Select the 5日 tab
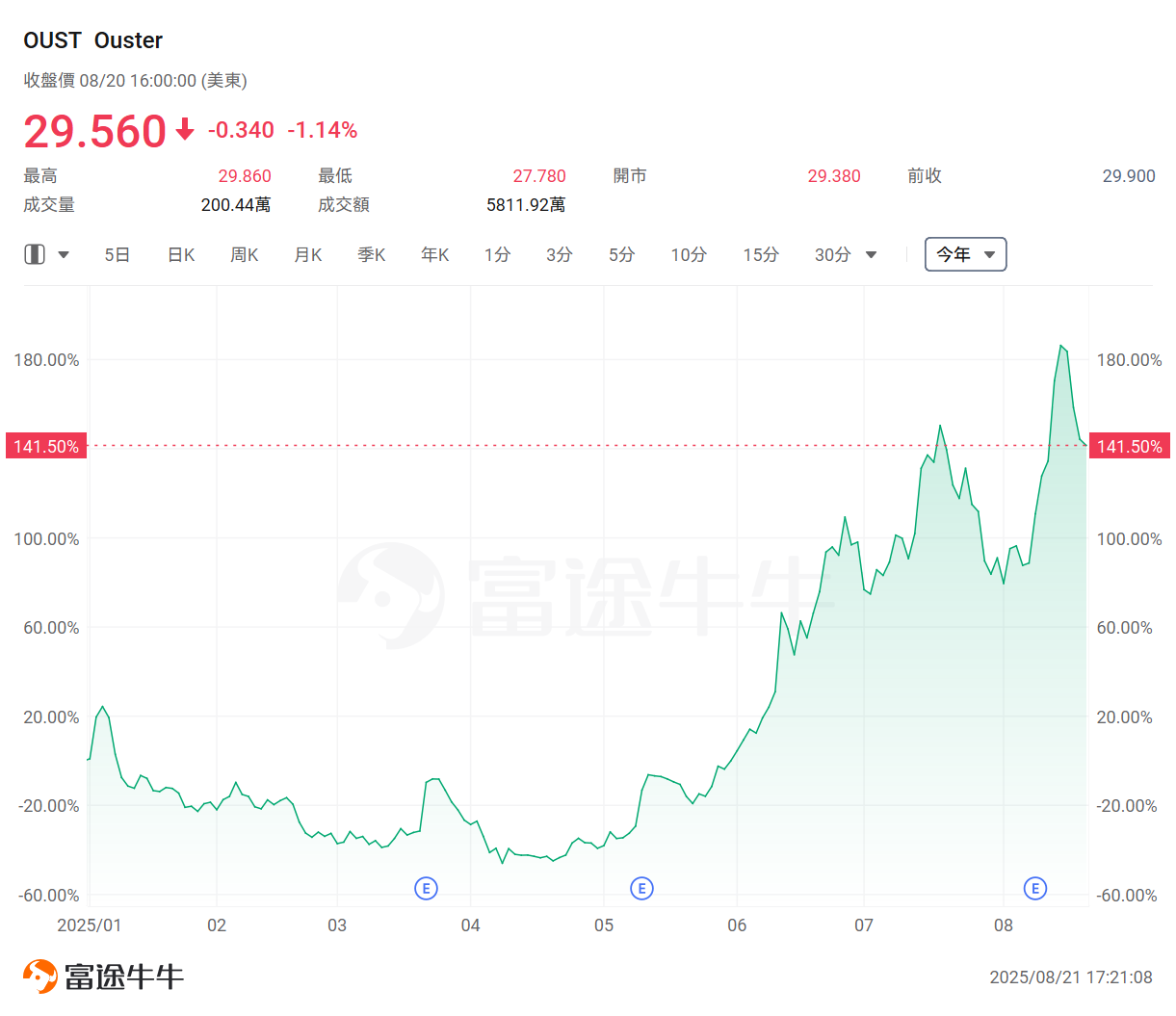The width and height of the screenshot is (1176, 1016). 117,253
